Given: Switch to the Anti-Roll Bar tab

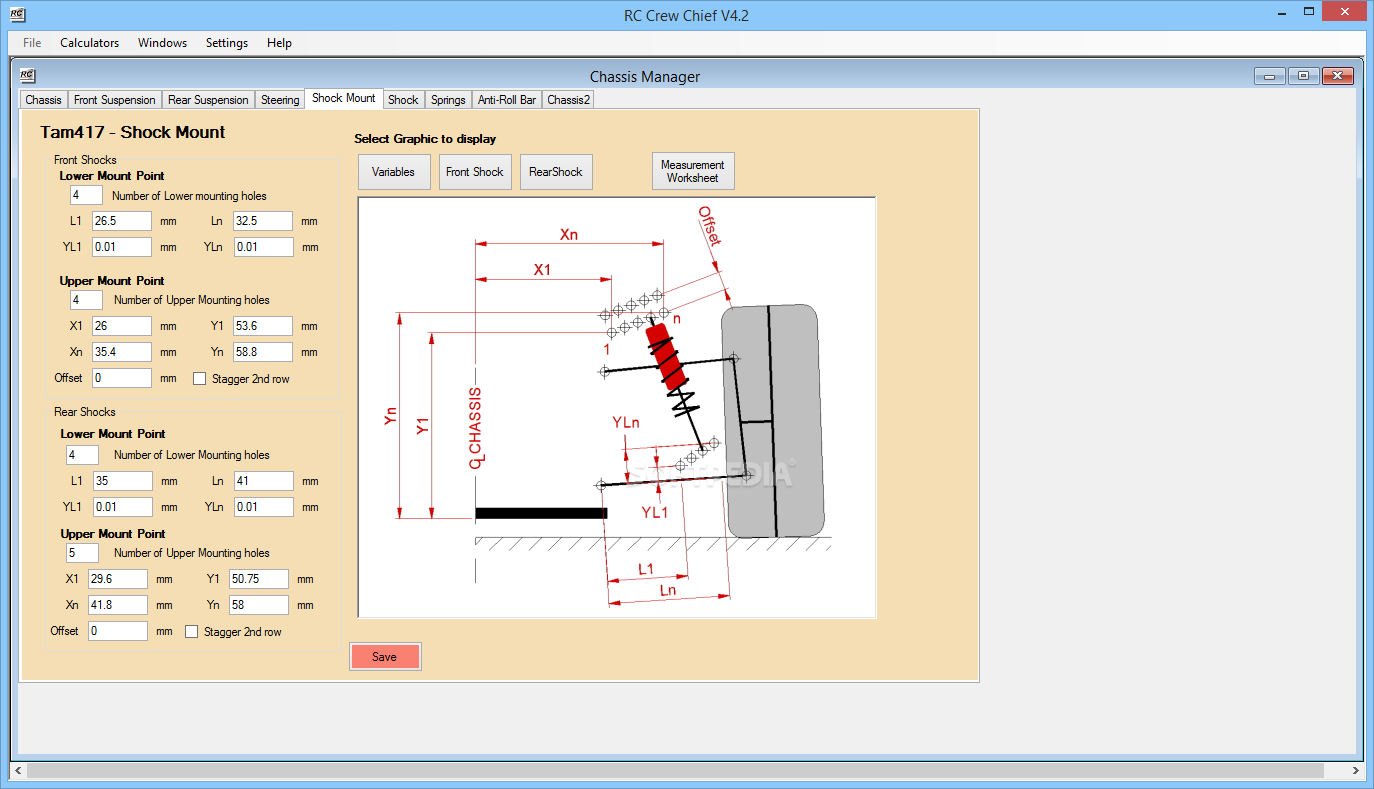Looking at the screenshot, I should (x=507, y=100).
